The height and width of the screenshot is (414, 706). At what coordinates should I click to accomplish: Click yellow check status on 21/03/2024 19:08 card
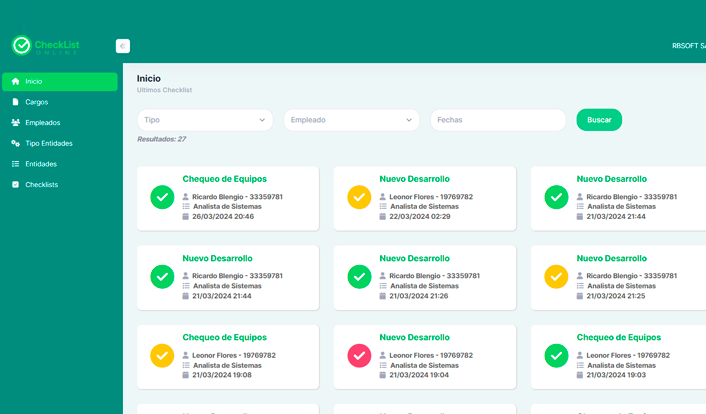[x=162, y=355]
